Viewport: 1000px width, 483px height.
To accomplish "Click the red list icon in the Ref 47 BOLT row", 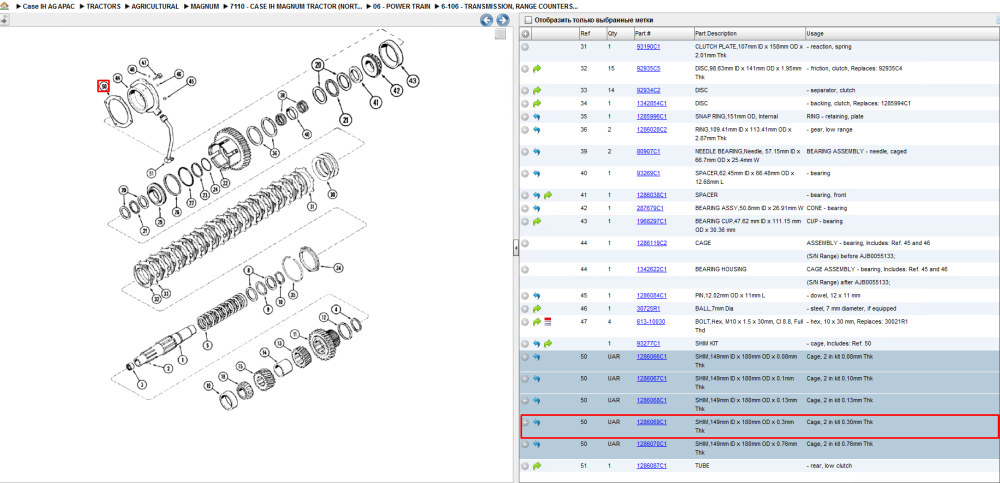I will pos(548,322).
